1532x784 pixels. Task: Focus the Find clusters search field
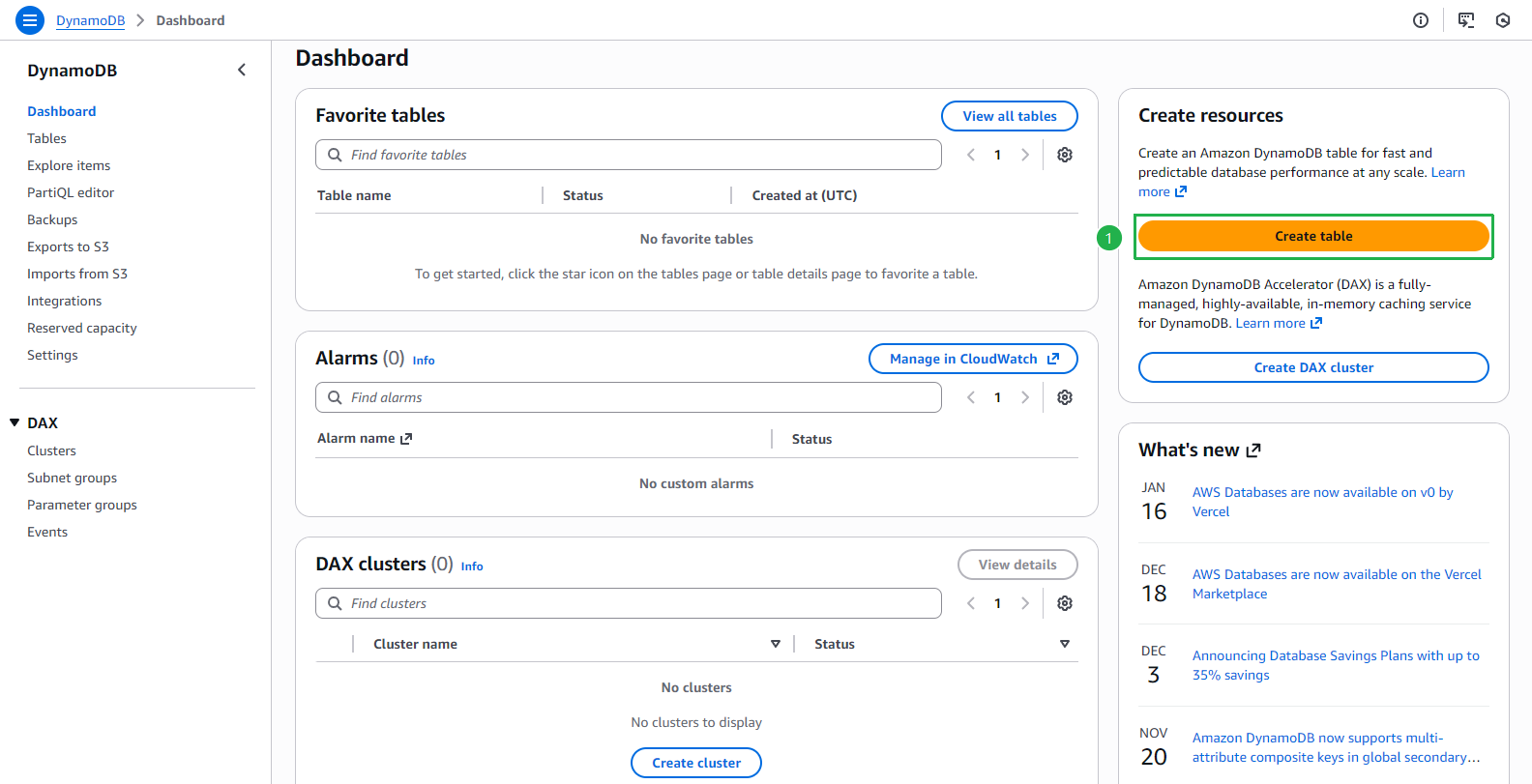(x=629, y=603)
